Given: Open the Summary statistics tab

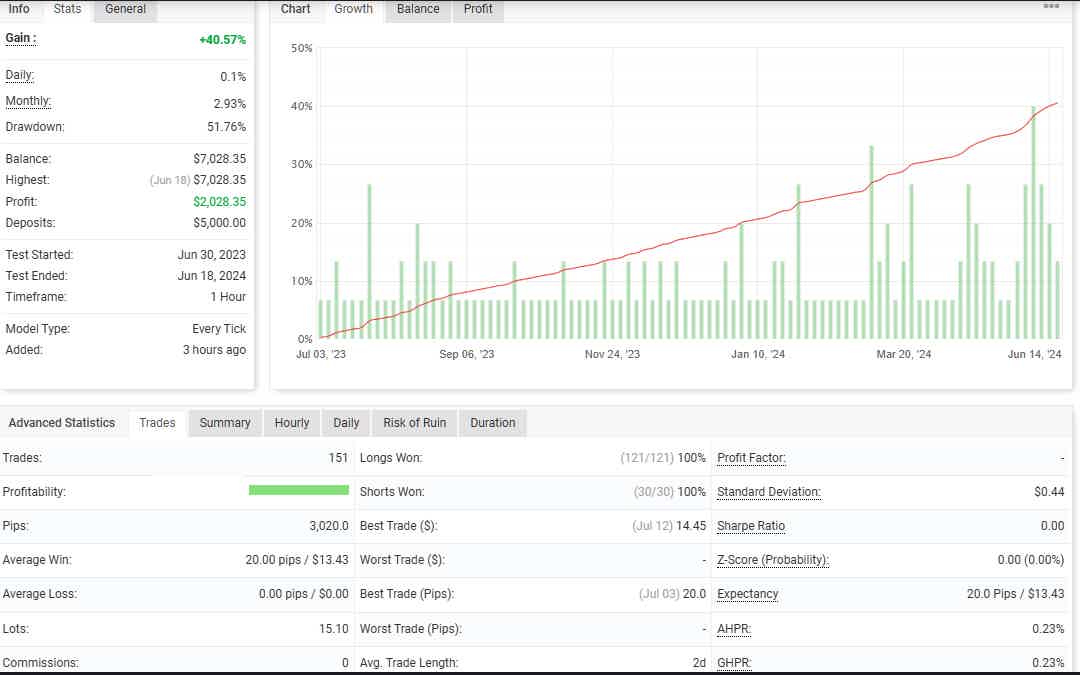Looking at the screenshot, I should (225, 423).
